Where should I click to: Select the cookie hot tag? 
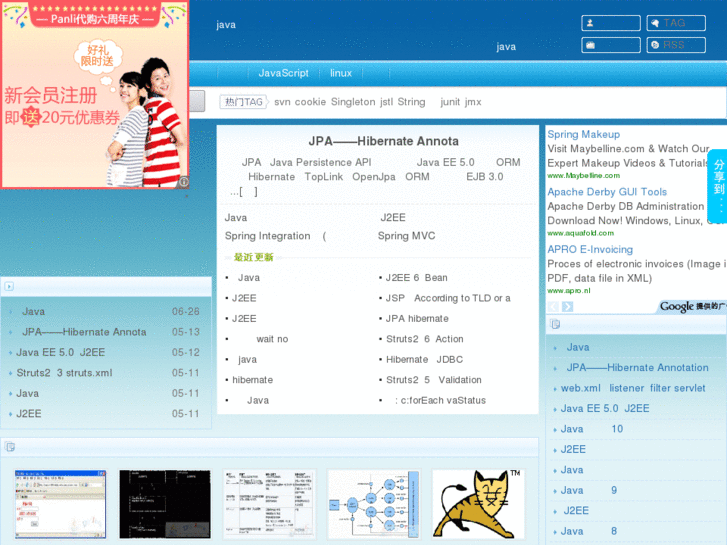point(310,102)
